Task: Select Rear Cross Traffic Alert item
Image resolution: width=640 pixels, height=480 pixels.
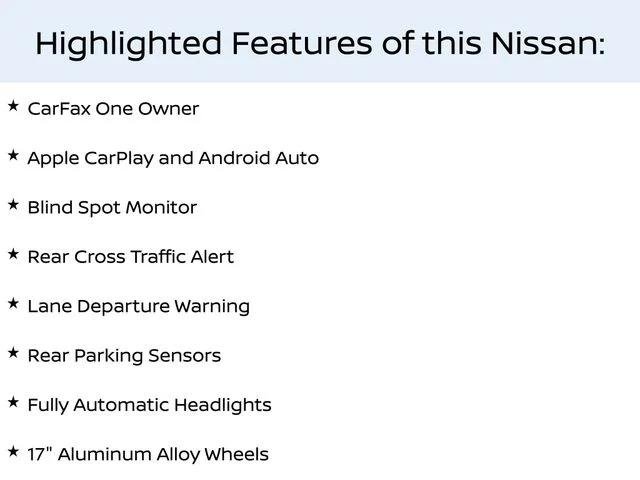Action: click(131, 257)
